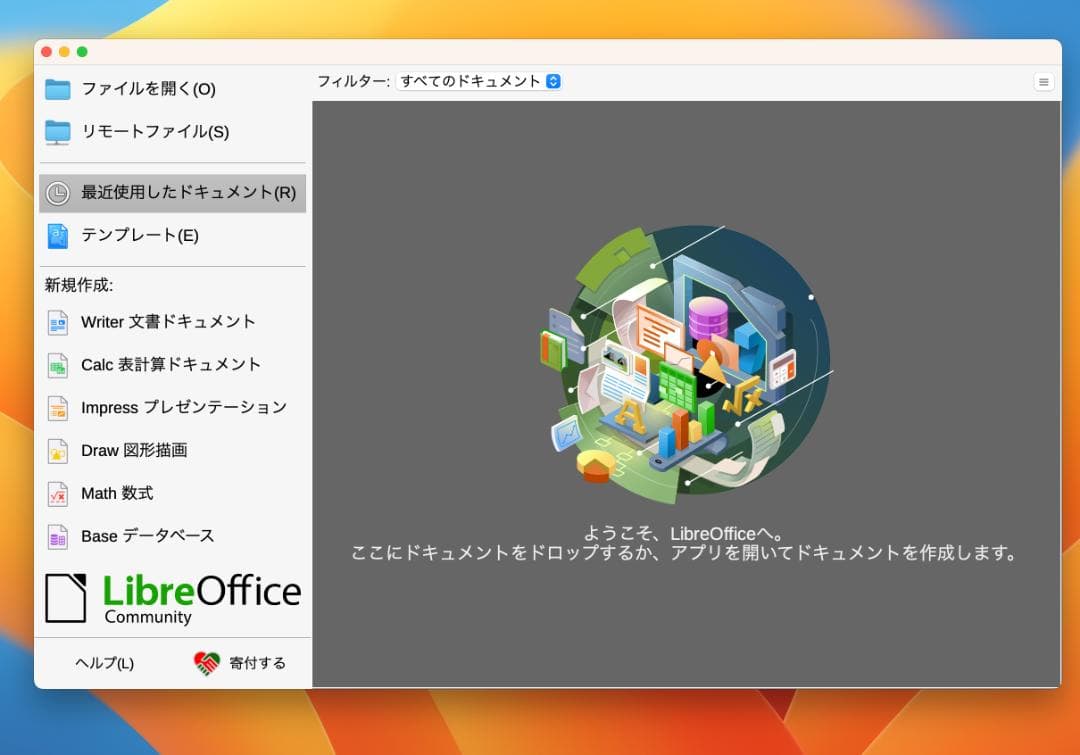Click the リモートファイル folder icon
Image resolution: width=1080 pixels, height=755 pixels.
tap(57, 131)
